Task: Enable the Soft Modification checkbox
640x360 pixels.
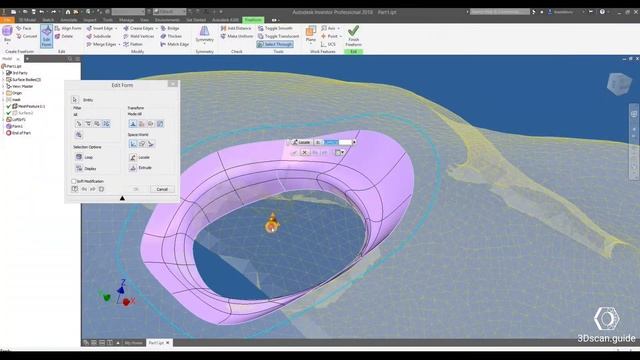Action: point(74,181)
